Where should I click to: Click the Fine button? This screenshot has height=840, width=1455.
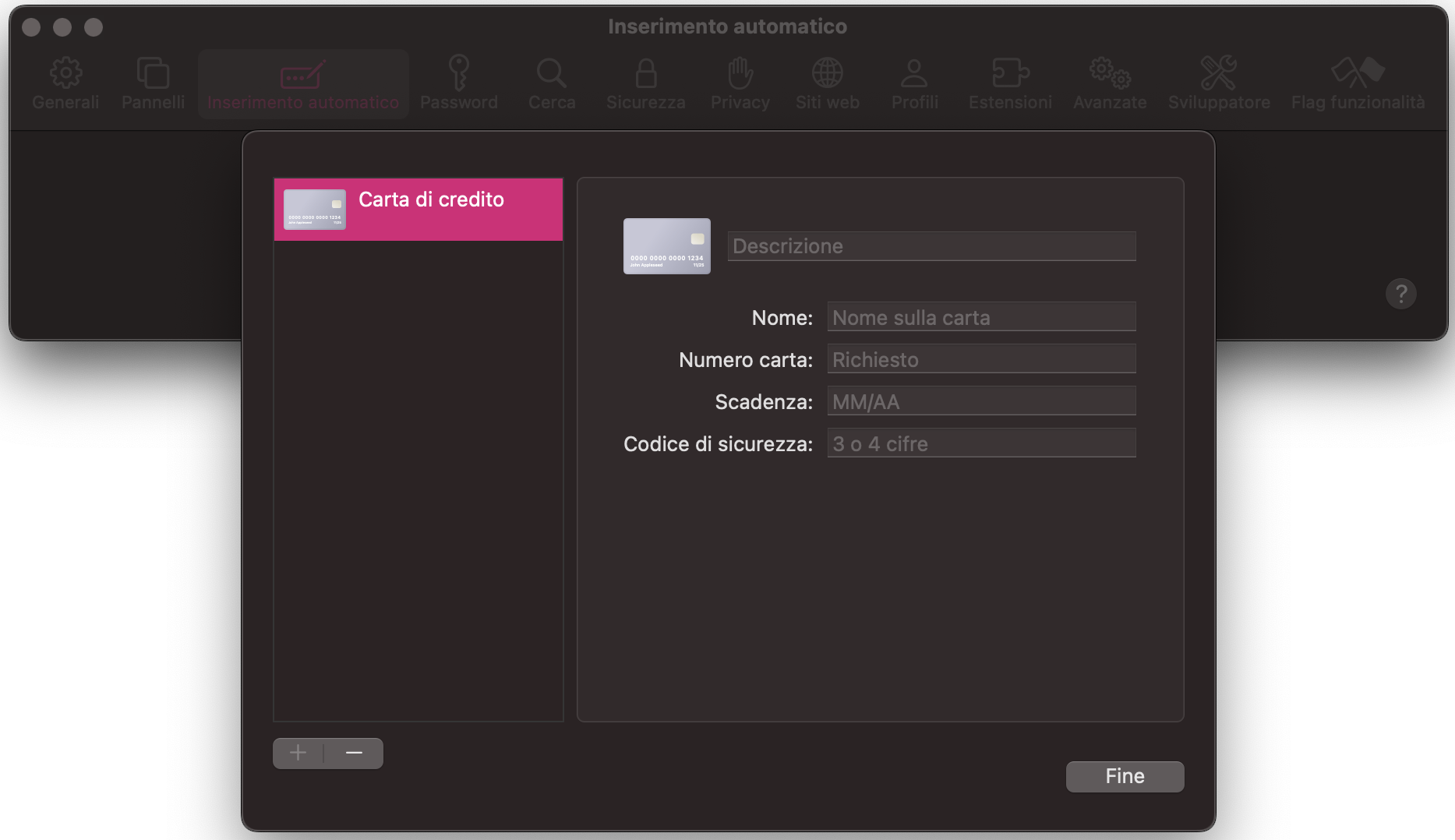click(1125, 776)
